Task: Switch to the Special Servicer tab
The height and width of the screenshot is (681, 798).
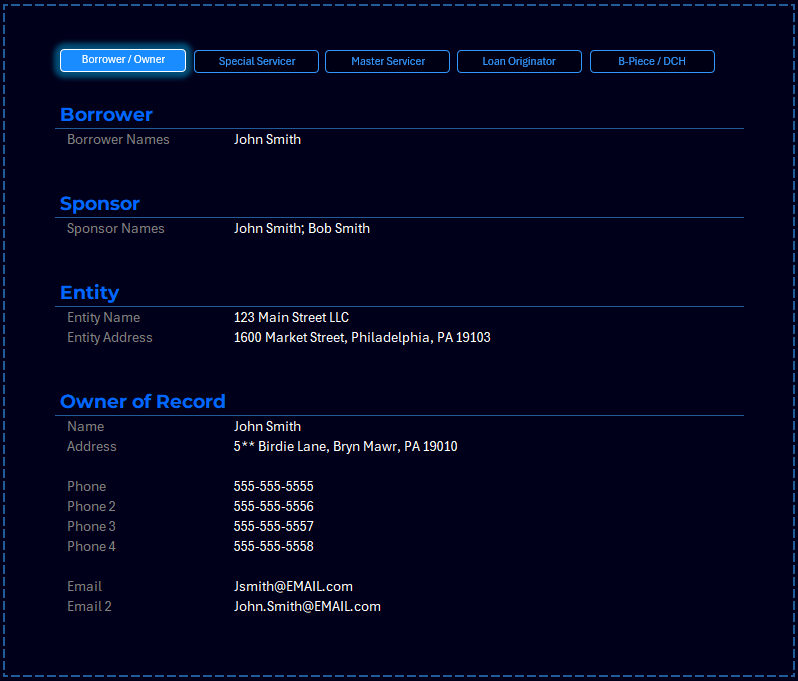Action: pyautogui.click(x=256, y=62)
